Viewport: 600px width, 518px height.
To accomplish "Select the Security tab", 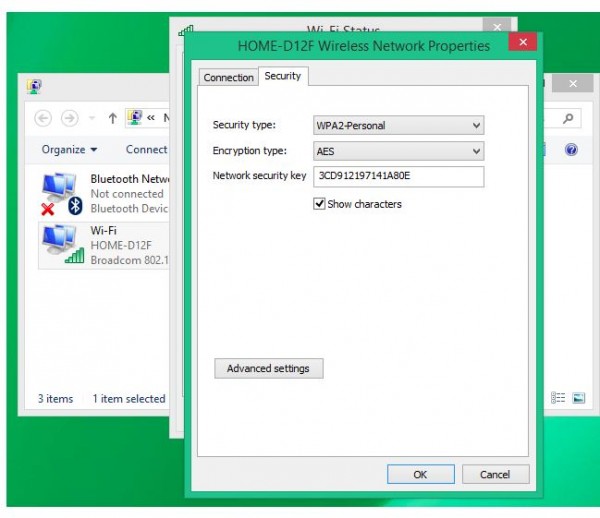I will 282,76.
